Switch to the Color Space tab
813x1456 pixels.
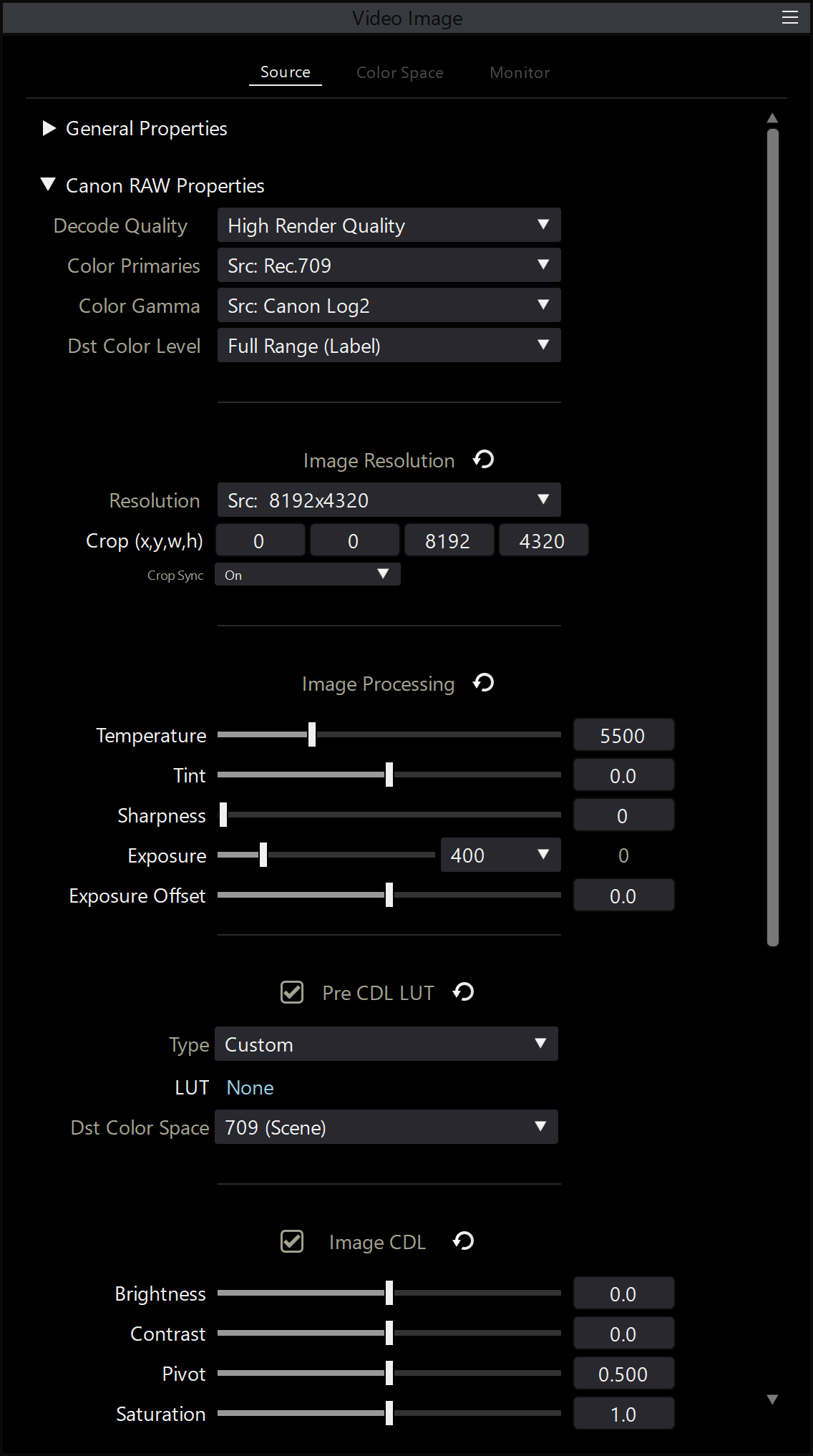(399, 73)
